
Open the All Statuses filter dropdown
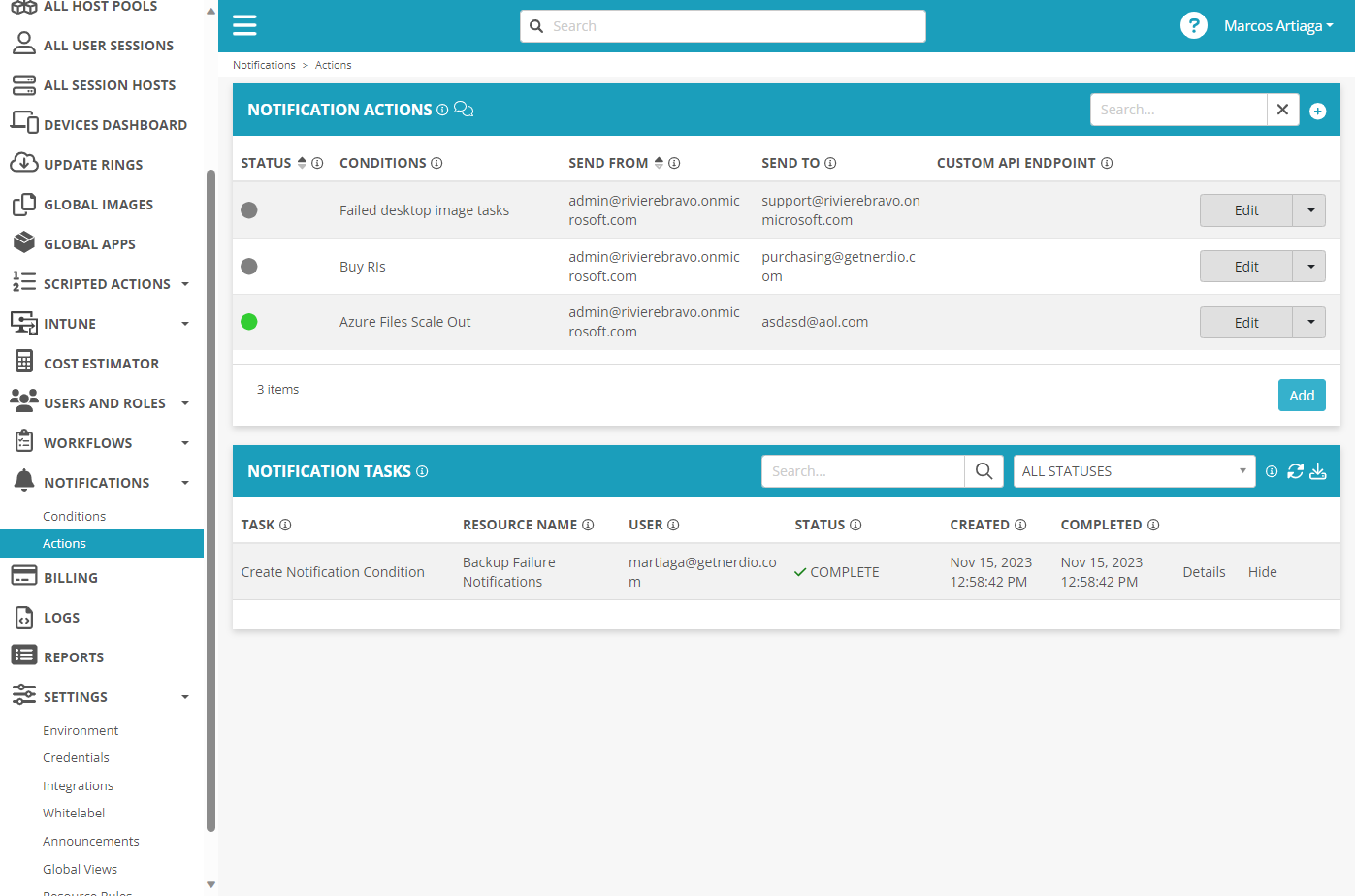(1134, 471)
